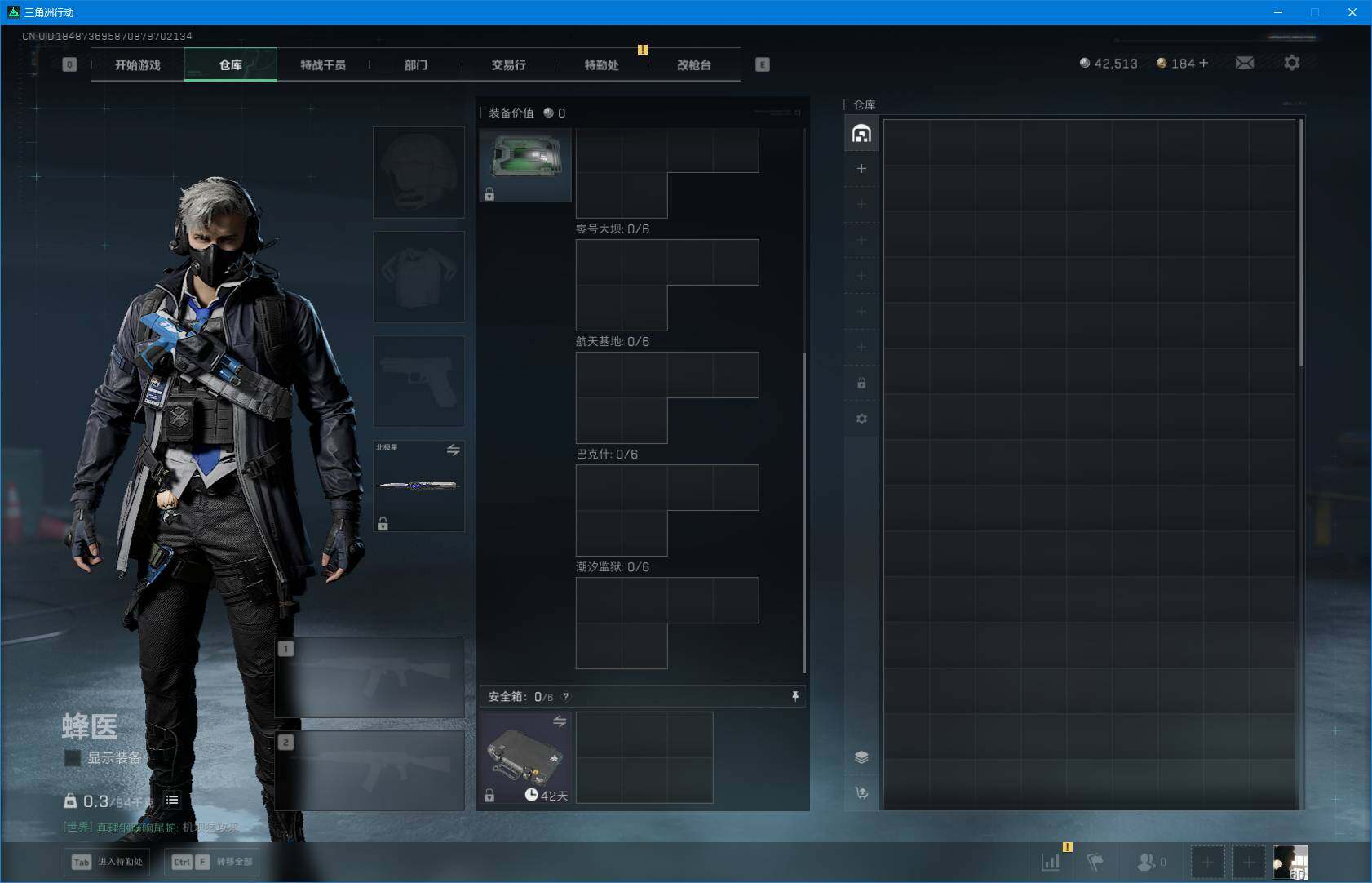Open the 特战干员 tab

pos(323,64)
